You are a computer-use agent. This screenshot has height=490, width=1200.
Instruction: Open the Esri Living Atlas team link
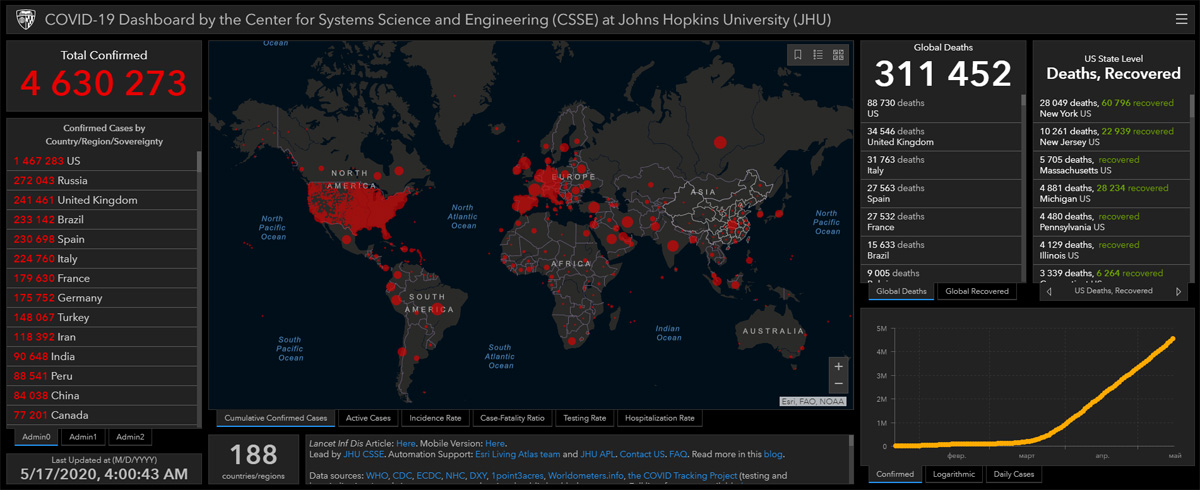tap(517, 454)
